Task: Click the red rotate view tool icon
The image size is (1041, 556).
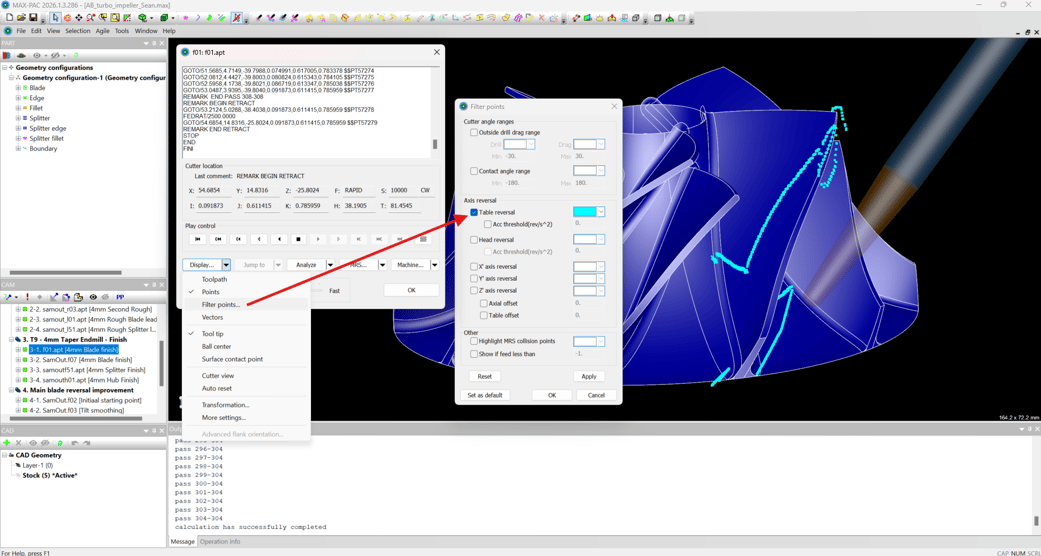Action: click(x=67, y=17)
